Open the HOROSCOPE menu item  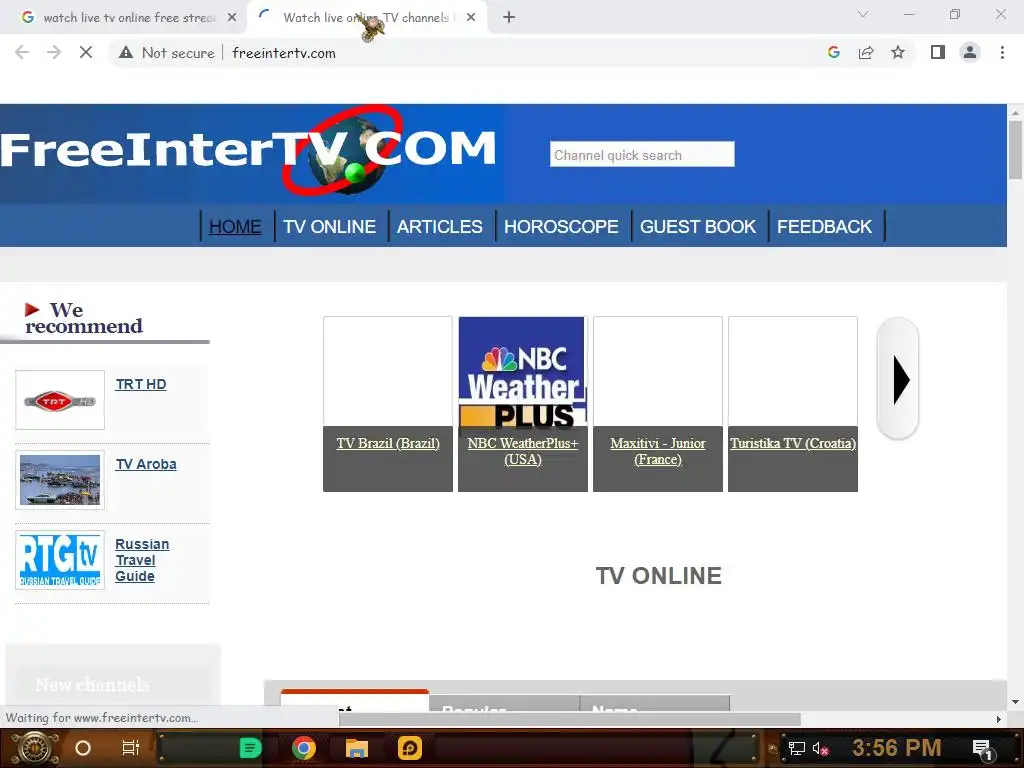coord(561,227)
